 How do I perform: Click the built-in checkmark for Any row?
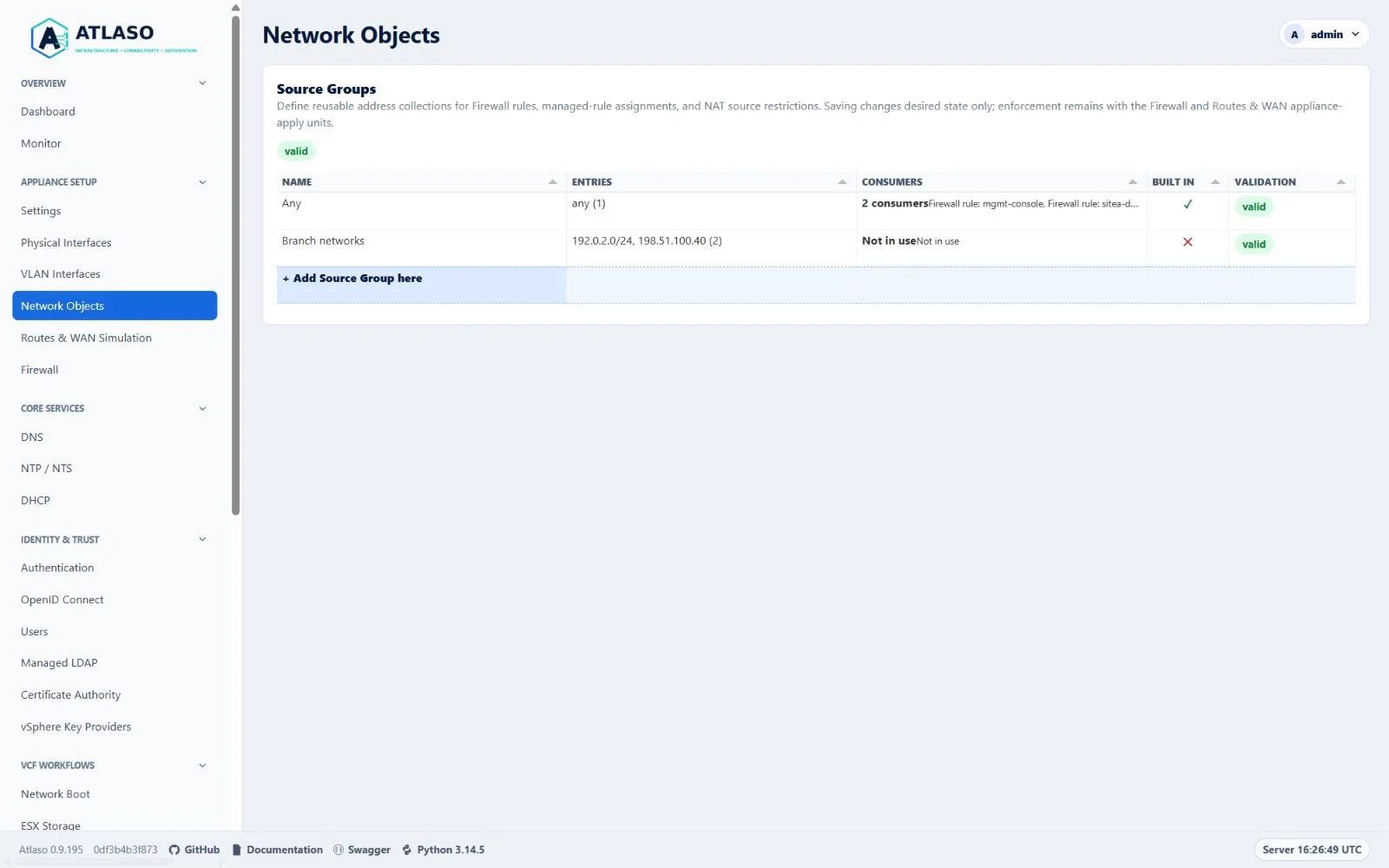1188,205
